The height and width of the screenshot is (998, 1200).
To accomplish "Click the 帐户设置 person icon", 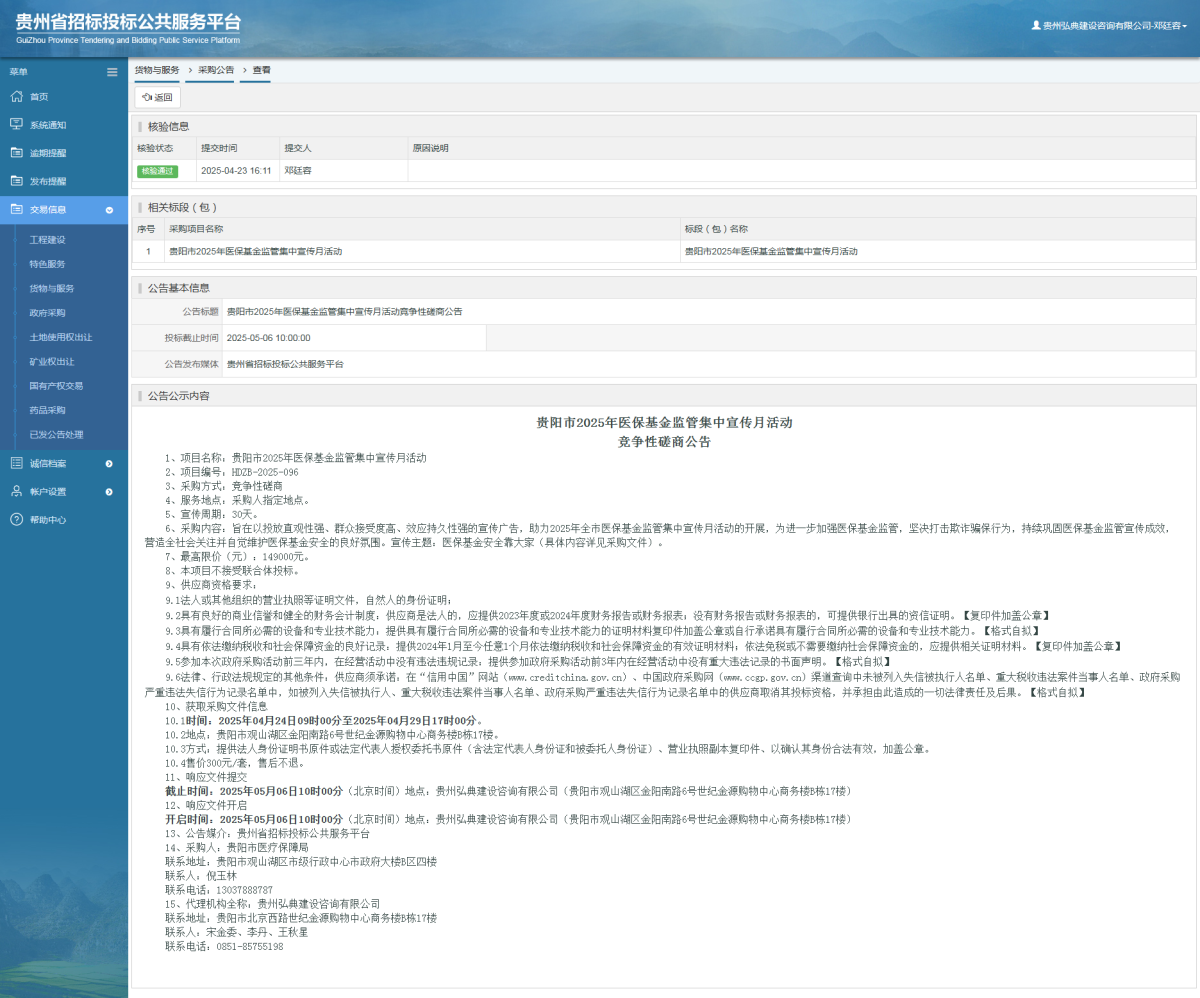I will [x=16, y=491].
